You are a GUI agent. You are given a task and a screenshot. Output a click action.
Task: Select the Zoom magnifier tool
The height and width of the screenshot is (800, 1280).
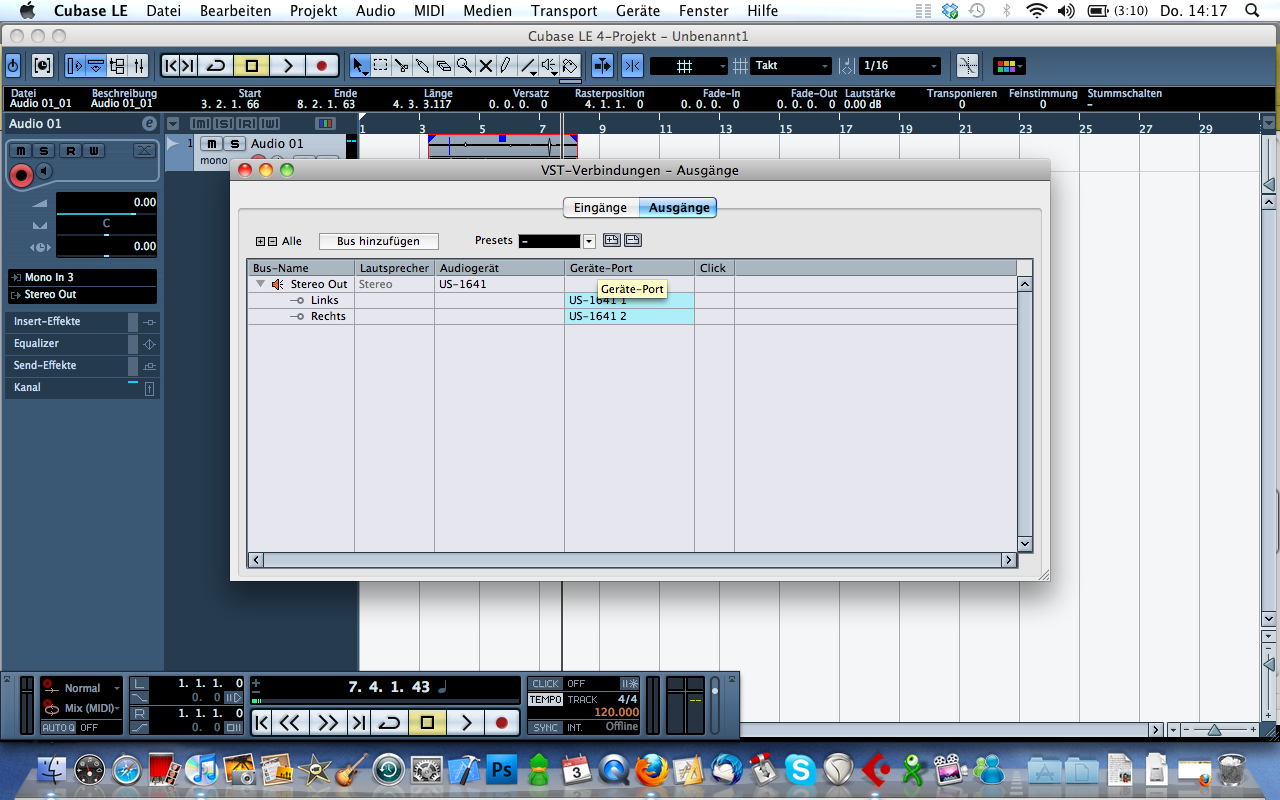point(464,66)
